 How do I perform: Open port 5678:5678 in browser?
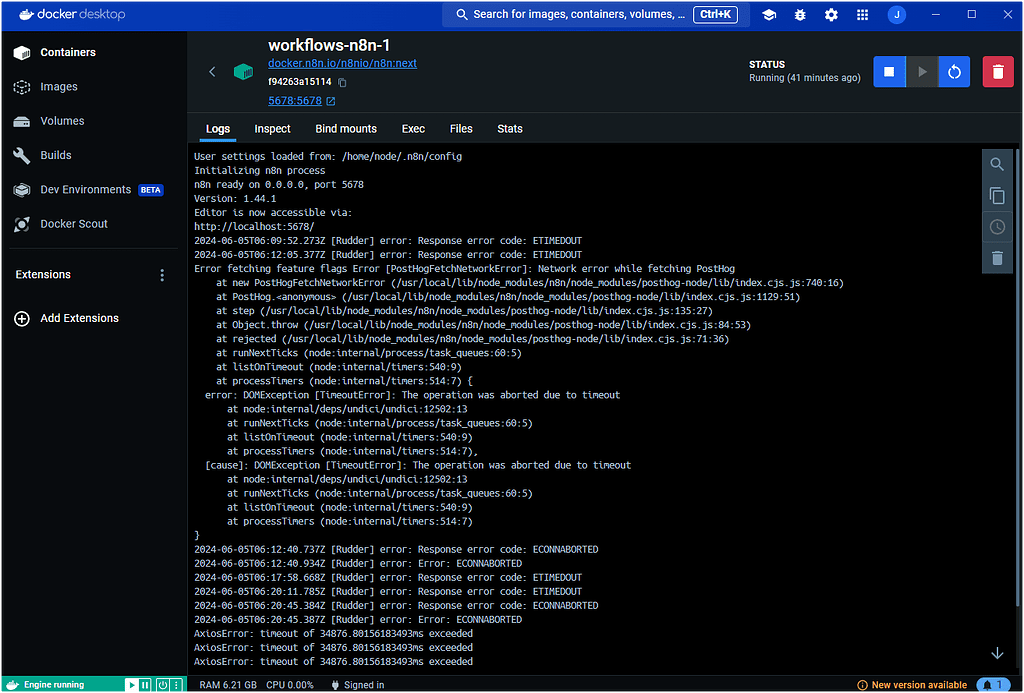pyautogui.click(x=302, y=101)
